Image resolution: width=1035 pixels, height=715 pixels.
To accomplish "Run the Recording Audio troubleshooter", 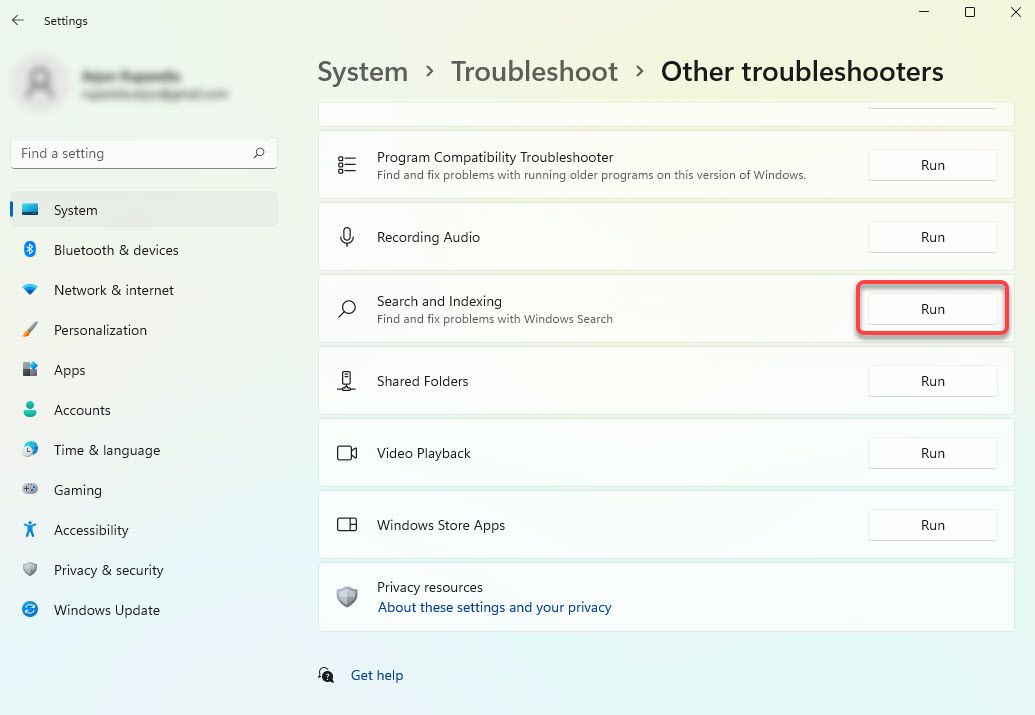I will [x=931, y=237].
